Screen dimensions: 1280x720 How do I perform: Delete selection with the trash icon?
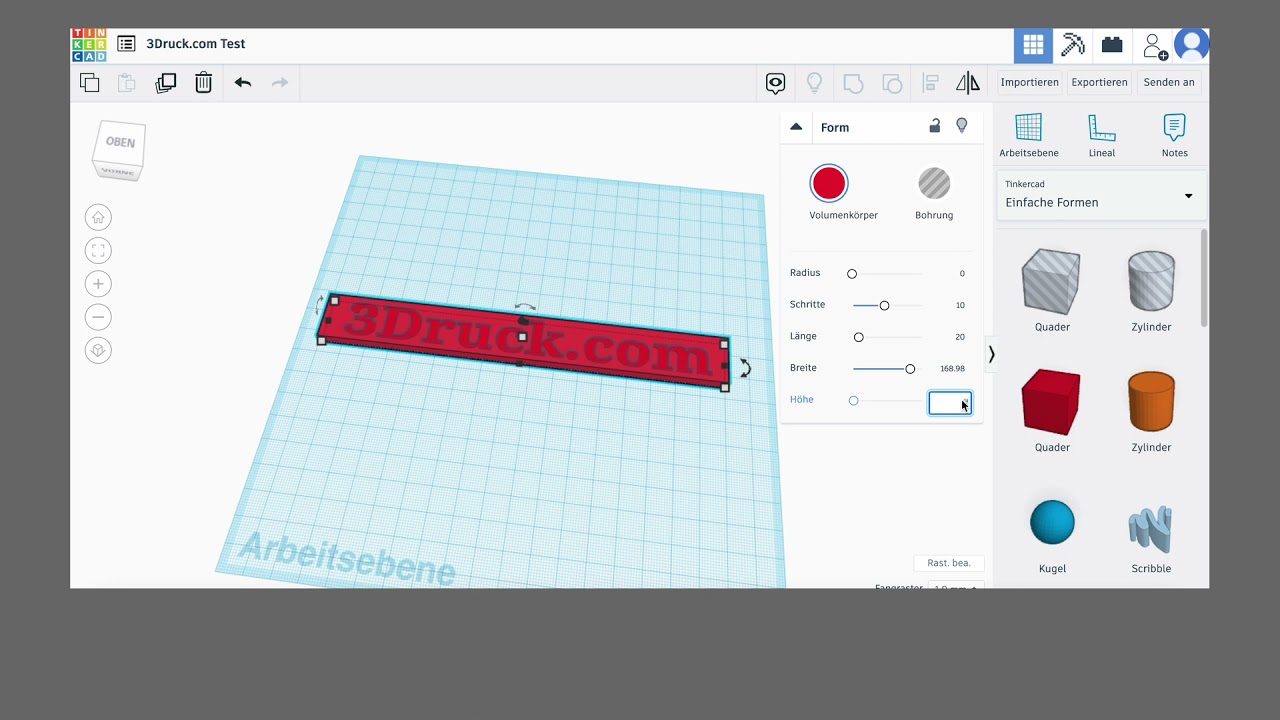pos(203,83)
